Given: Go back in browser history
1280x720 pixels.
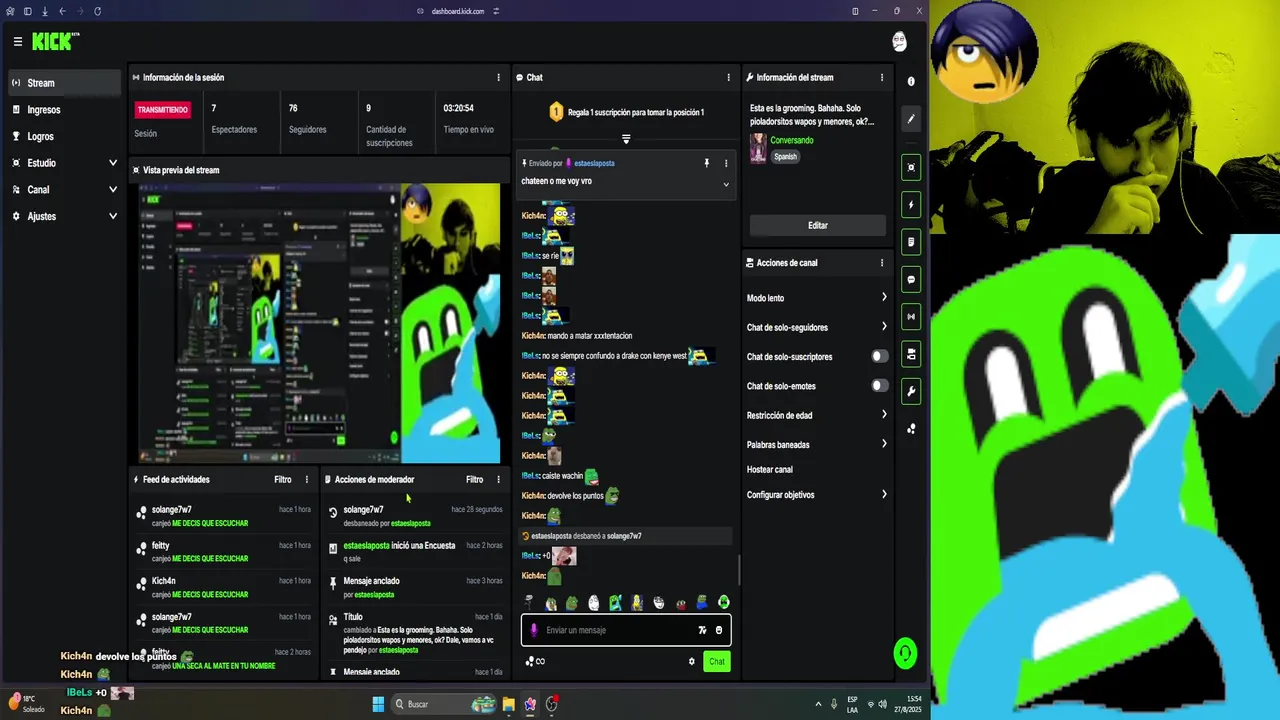Looking at the screenshot, I should coord(62,11).
